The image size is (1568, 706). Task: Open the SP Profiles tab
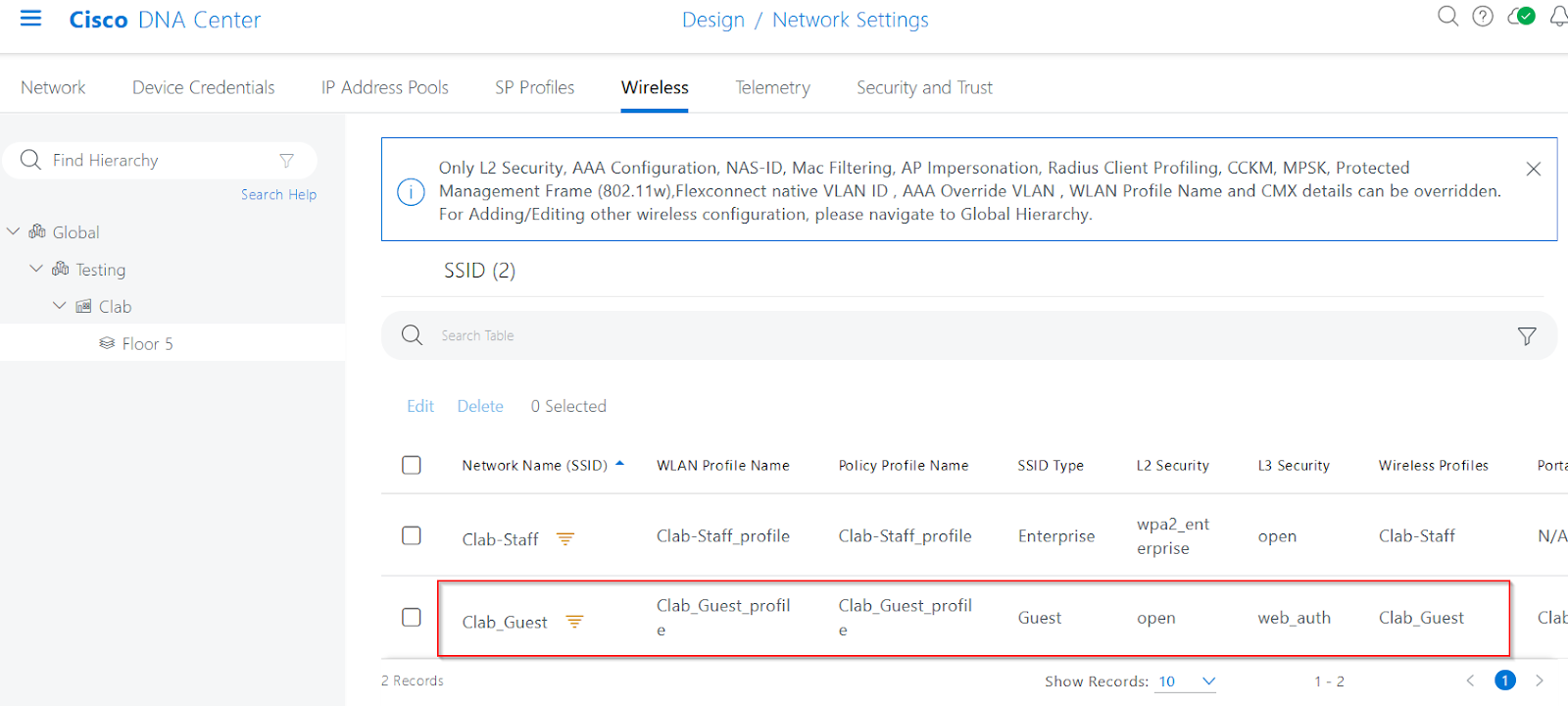click(x=535, y=87)
